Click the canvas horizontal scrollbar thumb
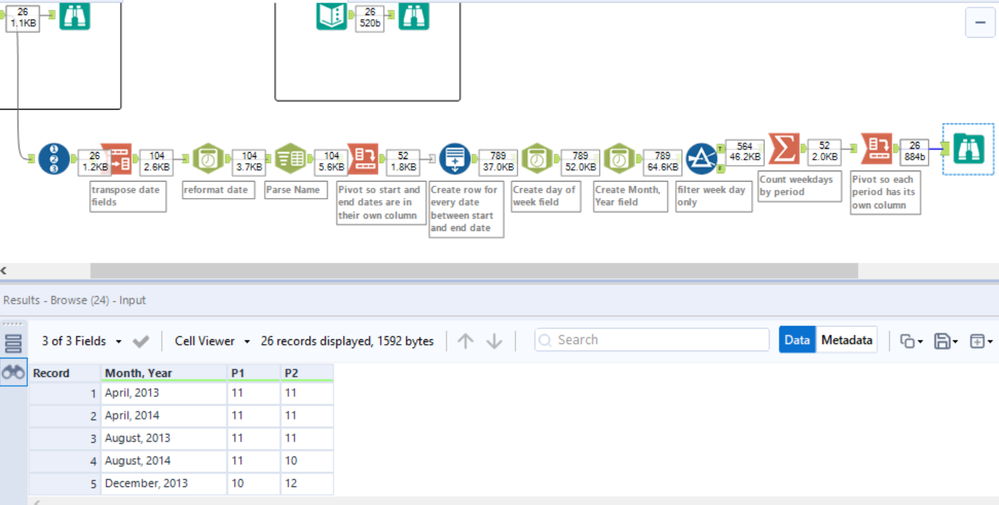The width and height of the screenshot is (999, 505). click(x=474, y=271)
